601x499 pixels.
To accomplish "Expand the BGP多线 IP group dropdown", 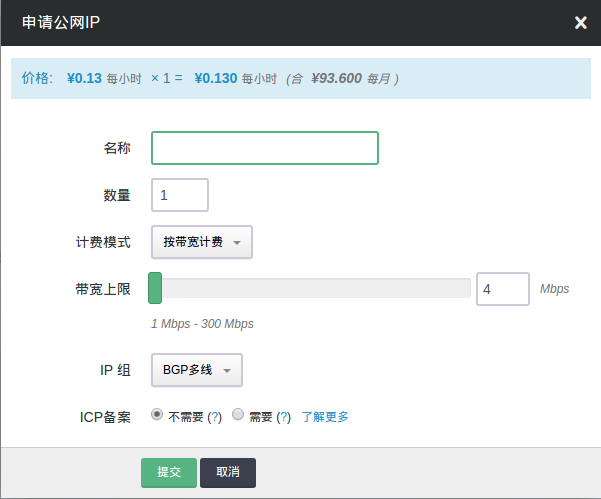I will tap(197, 370).
